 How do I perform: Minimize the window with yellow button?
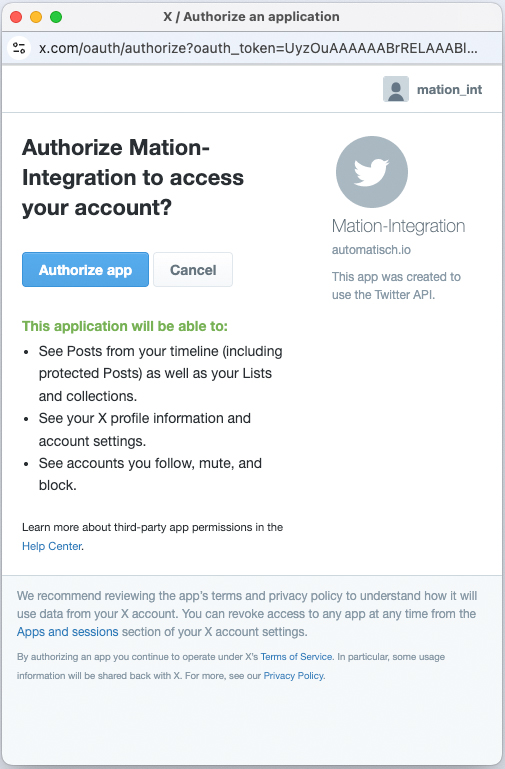[x=36, y=17]
